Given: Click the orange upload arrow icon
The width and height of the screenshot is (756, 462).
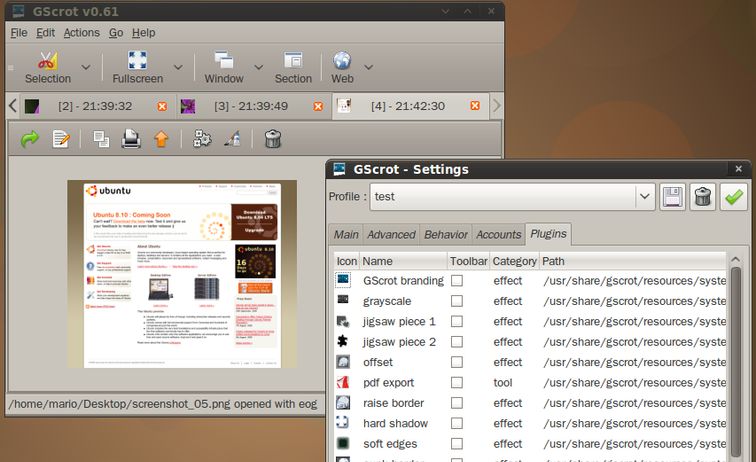Looking at the screenshot, I should pos(160,139).
